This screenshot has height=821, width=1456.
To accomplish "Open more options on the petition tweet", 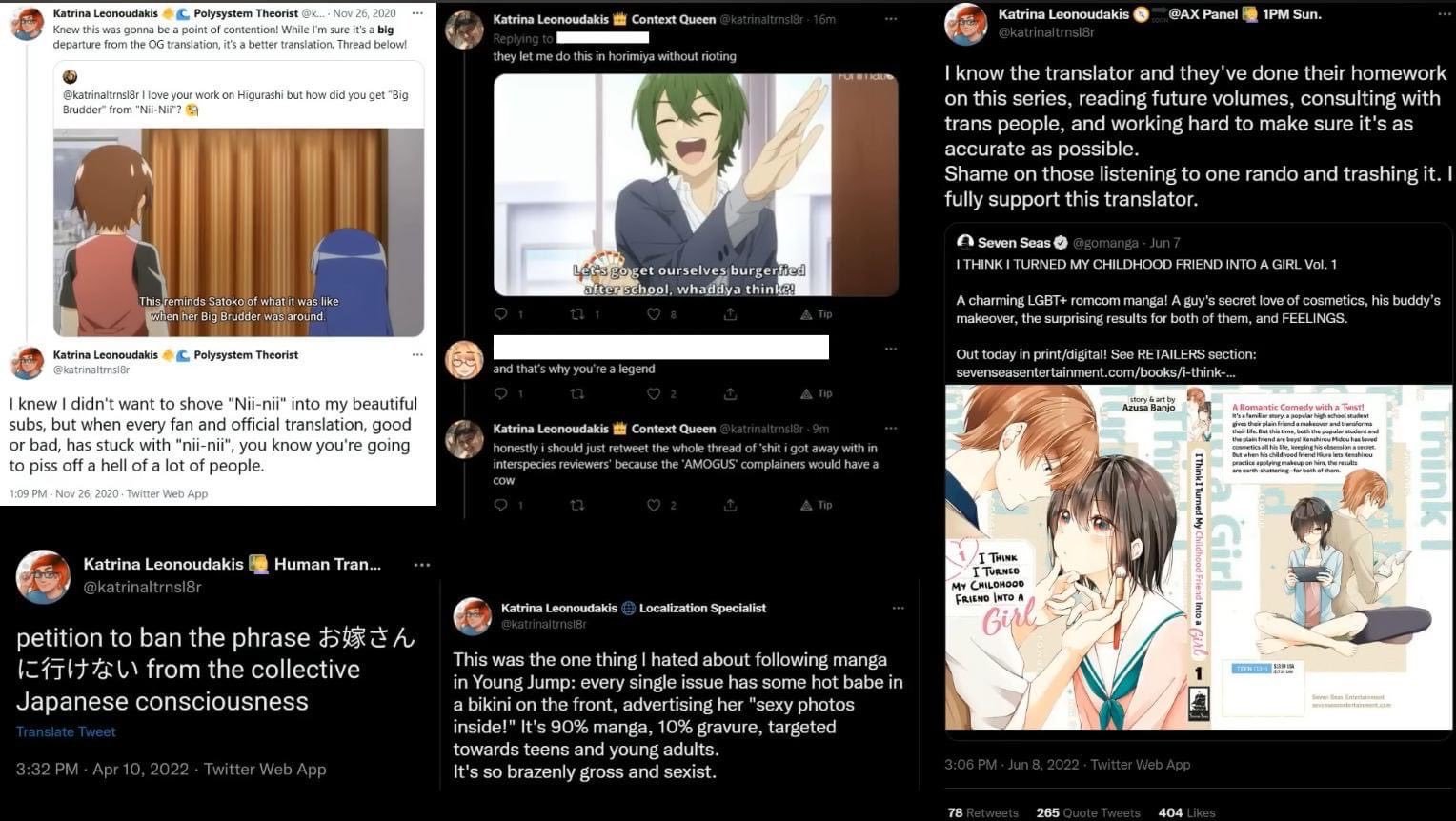I will coord(422,565).
